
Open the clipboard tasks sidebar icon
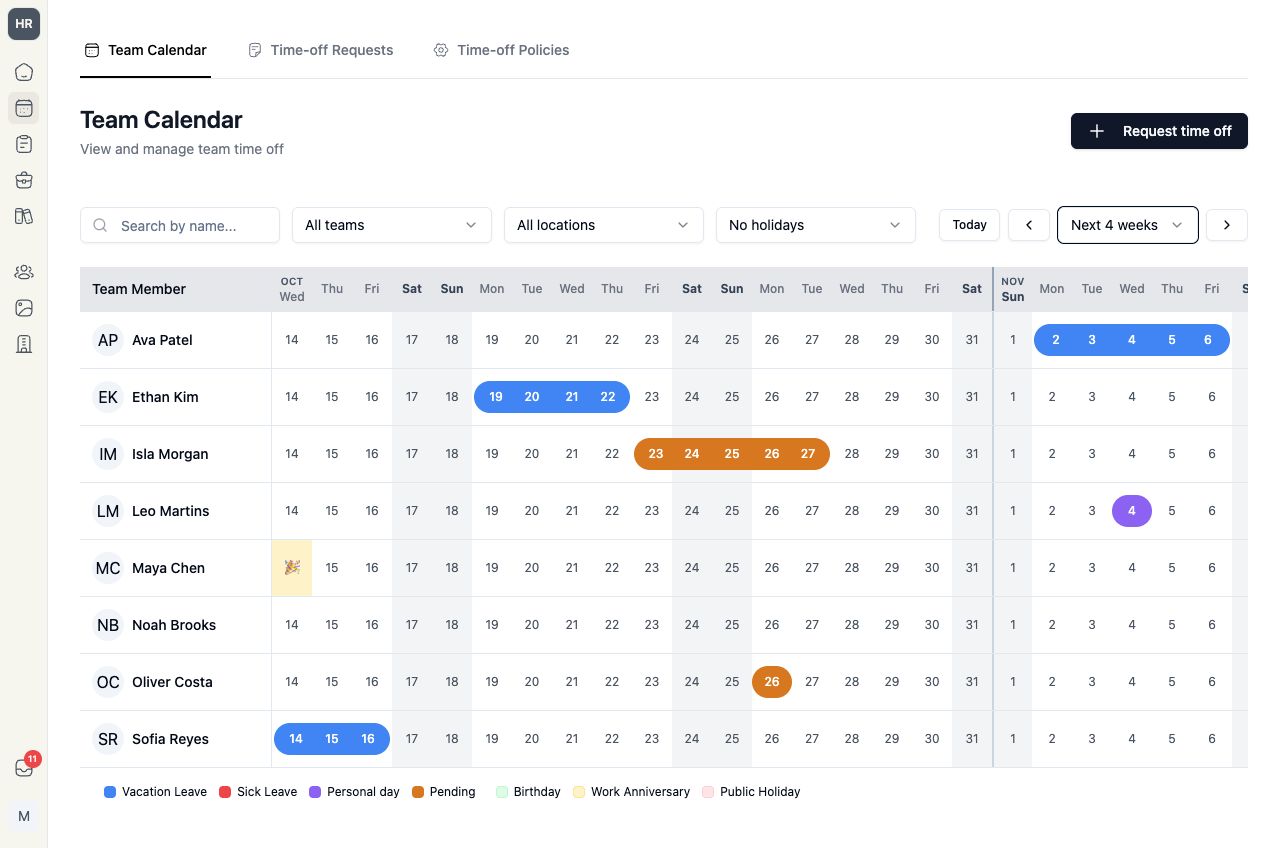pos(24,144)
